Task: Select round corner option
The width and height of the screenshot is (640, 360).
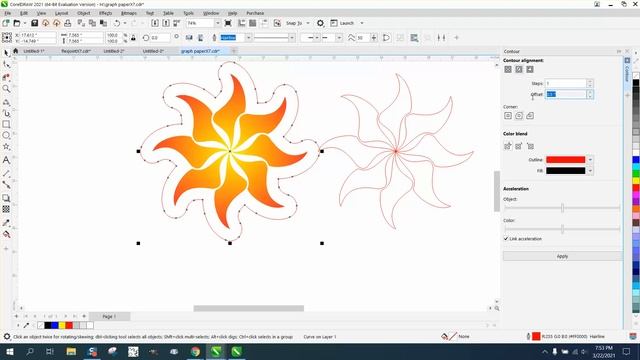Action: 519,116
